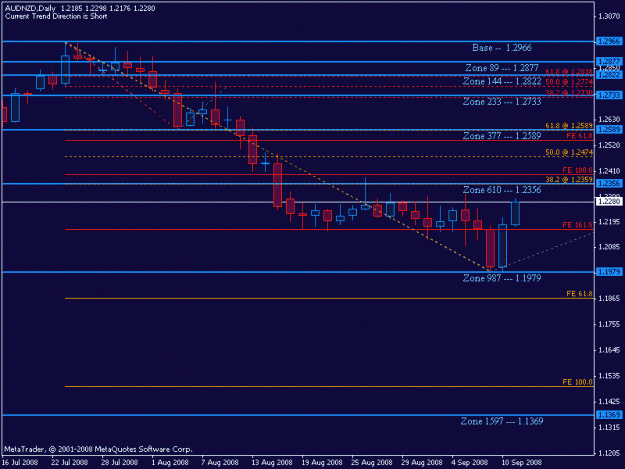Click the current price 1.2280 tag
This screenshot has height=469, width=625.
point(609,202)
